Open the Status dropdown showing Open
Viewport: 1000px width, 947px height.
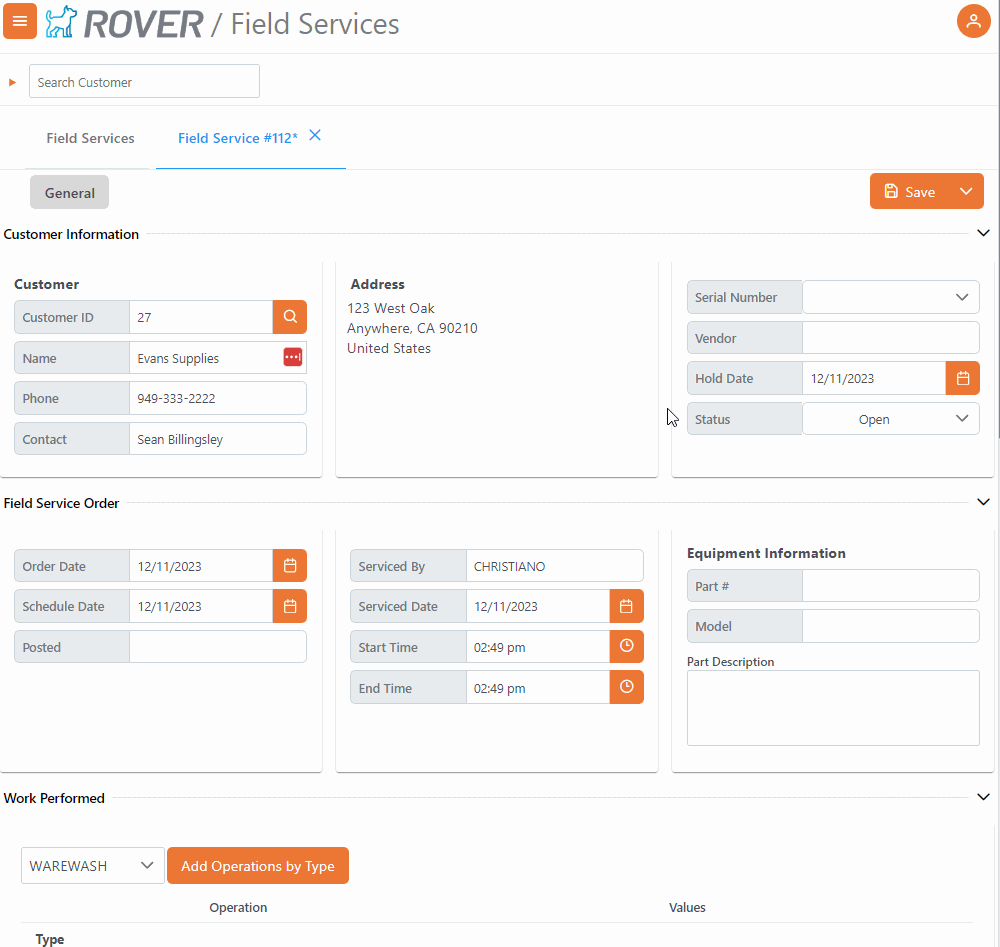pyautogui.click(x=961, y=419)
